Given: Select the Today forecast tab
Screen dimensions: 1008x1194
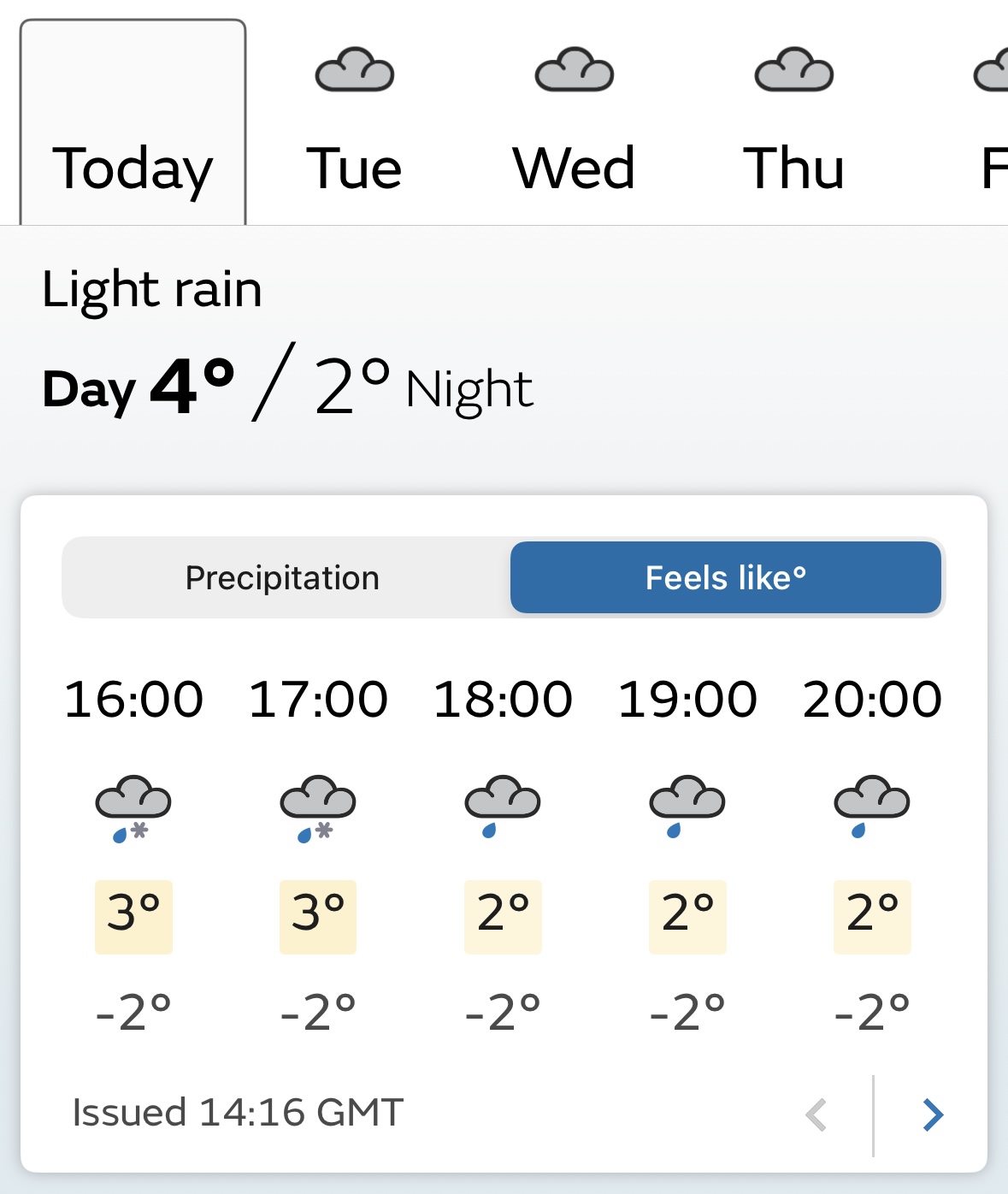Looking at the screenshot, I should coord(133,122).
